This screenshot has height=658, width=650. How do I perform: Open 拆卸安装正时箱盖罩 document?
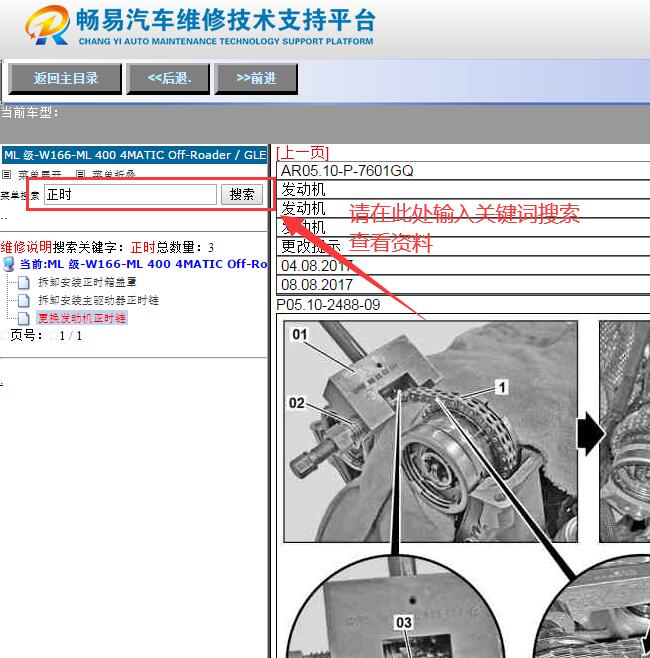pos(87,282)
